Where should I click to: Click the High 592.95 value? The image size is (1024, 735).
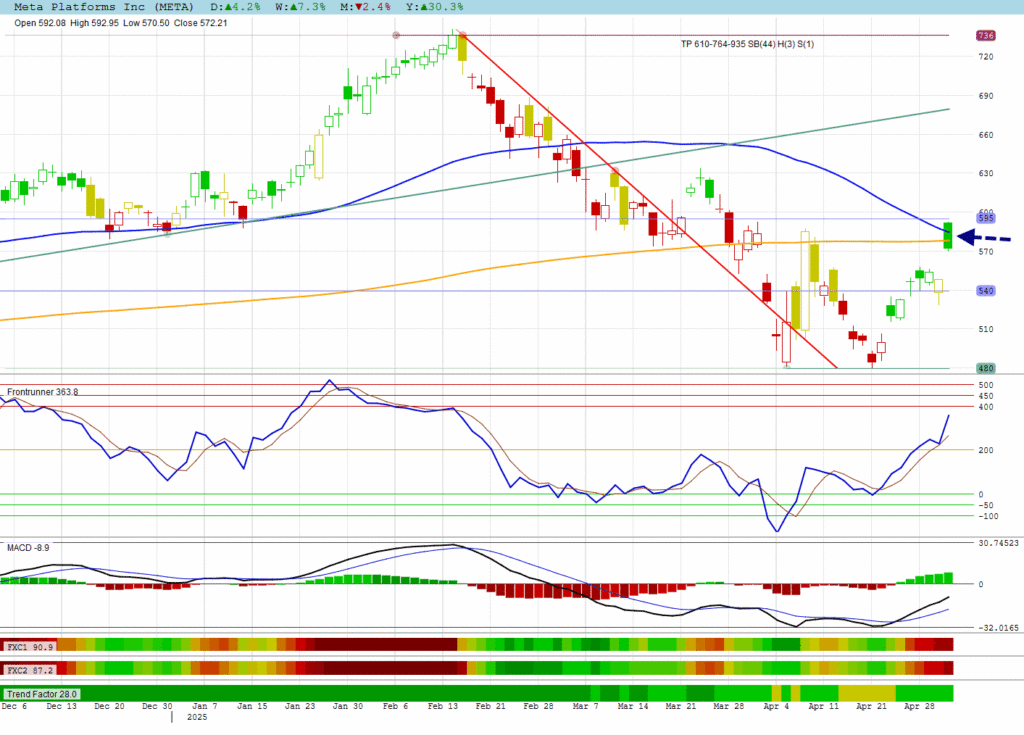pyautogui.click(x=95, y=23)
